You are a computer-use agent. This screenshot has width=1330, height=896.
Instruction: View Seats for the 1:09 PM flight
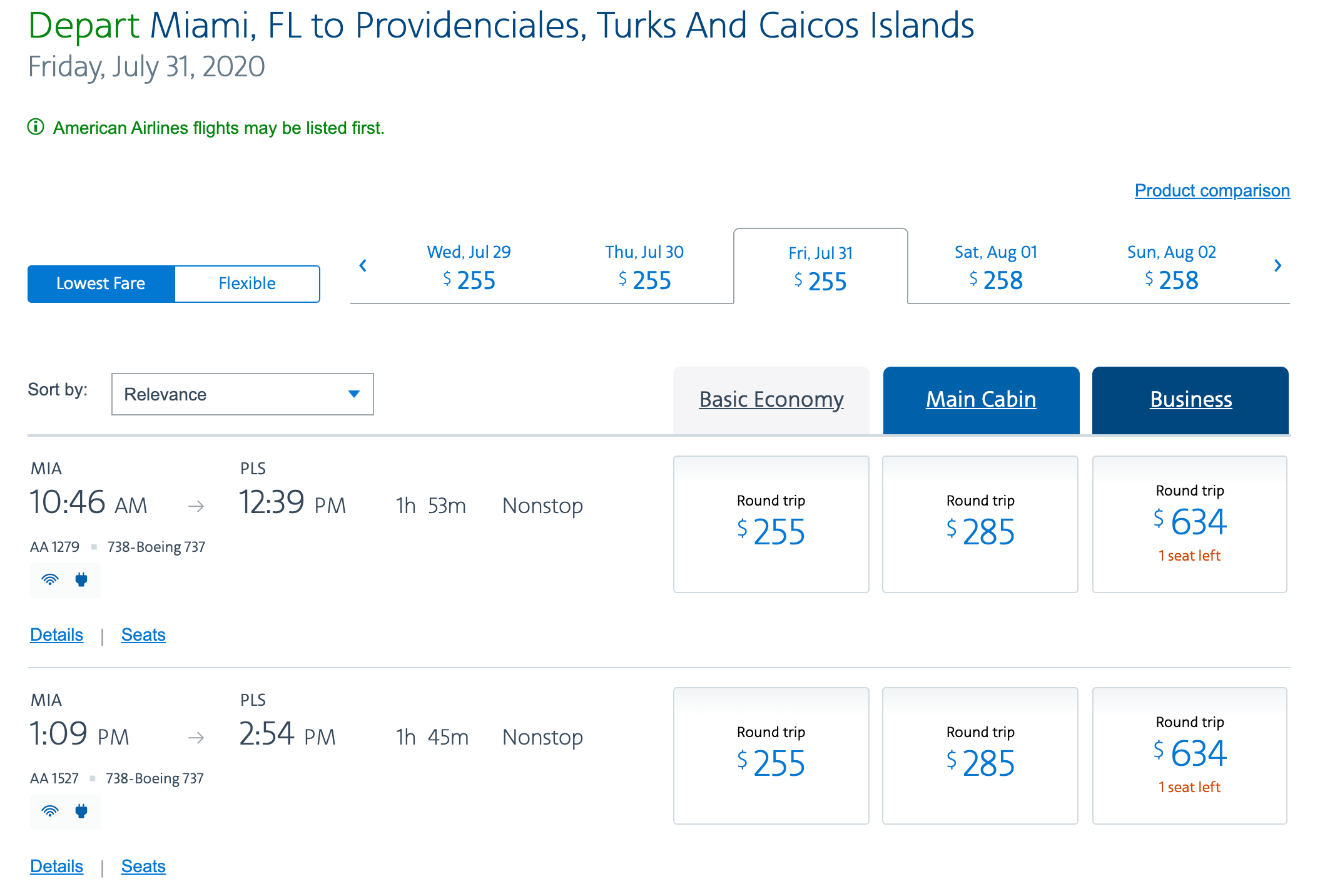(143, 866)
